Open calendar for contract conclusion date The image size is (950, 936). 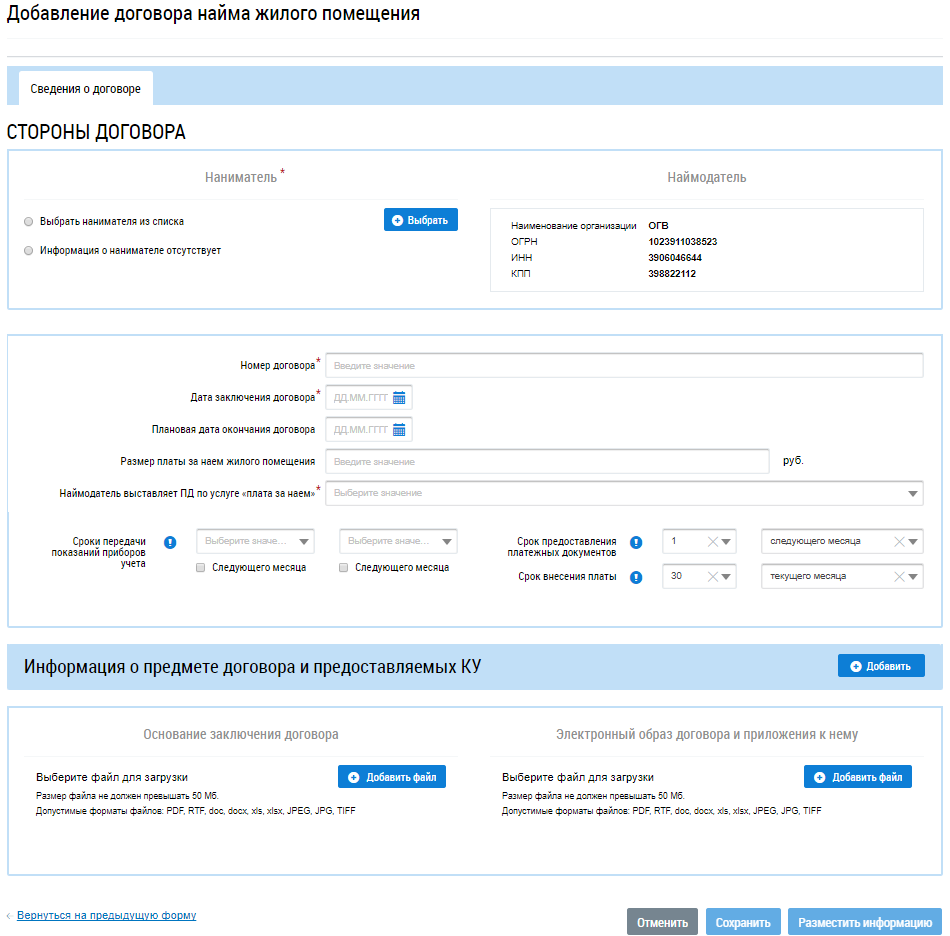pos(399,398)
